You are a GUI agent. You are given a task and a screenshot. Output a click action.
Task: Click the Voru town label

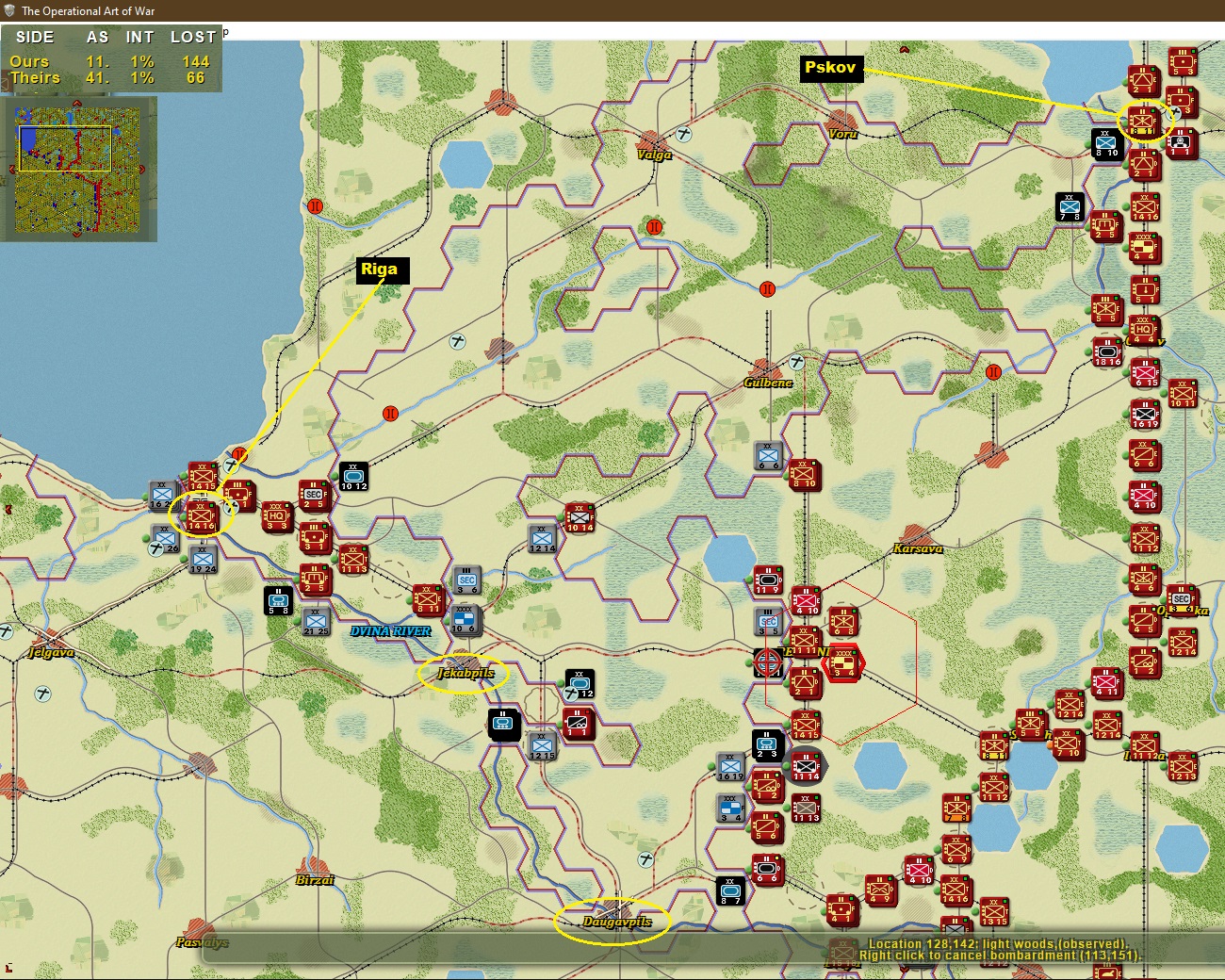pos(842,134)
